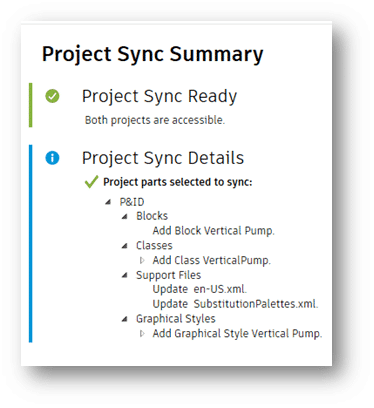The height and width of the screenshot is (408, 374).
Task: Collapse the Support Files node arrow
Action: [x=125, y=275]
